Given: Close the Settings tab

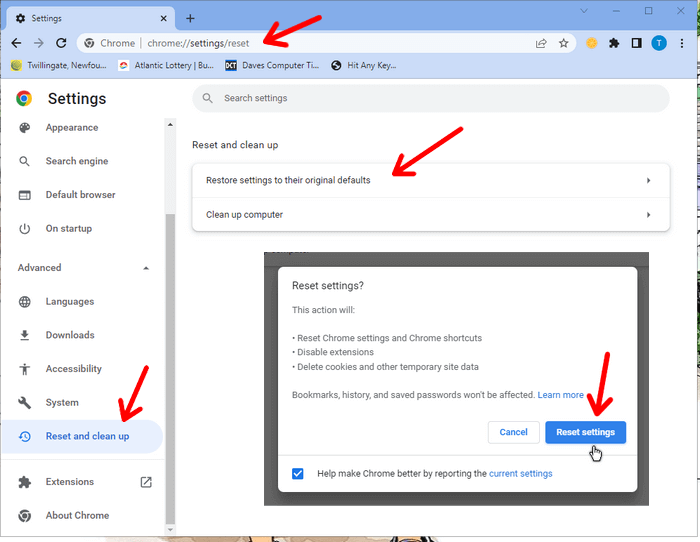Looking at the screenshot, I should (163, 18).
